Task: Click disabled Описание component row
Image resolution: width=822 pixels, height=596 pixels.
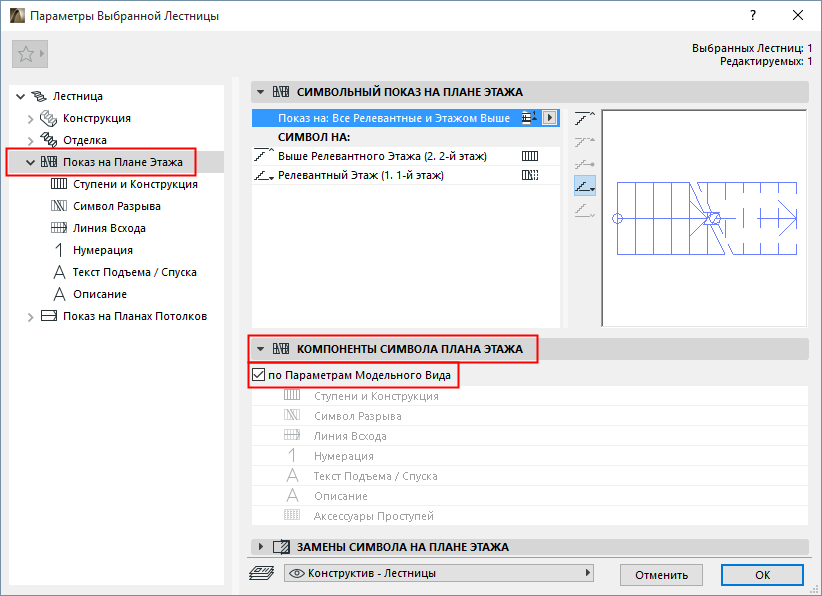Action: tap(529, 496)
